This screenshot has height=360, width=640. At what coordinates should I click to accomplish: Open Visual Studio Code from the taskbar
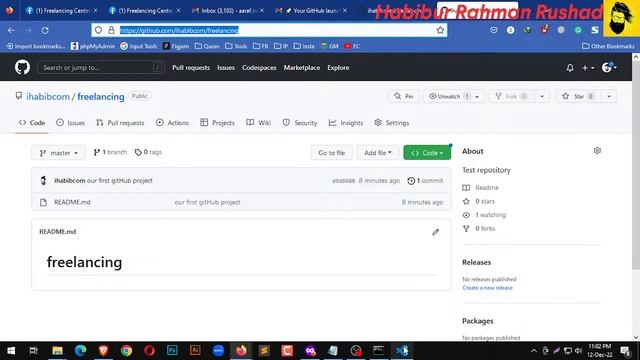pos(402,351)
